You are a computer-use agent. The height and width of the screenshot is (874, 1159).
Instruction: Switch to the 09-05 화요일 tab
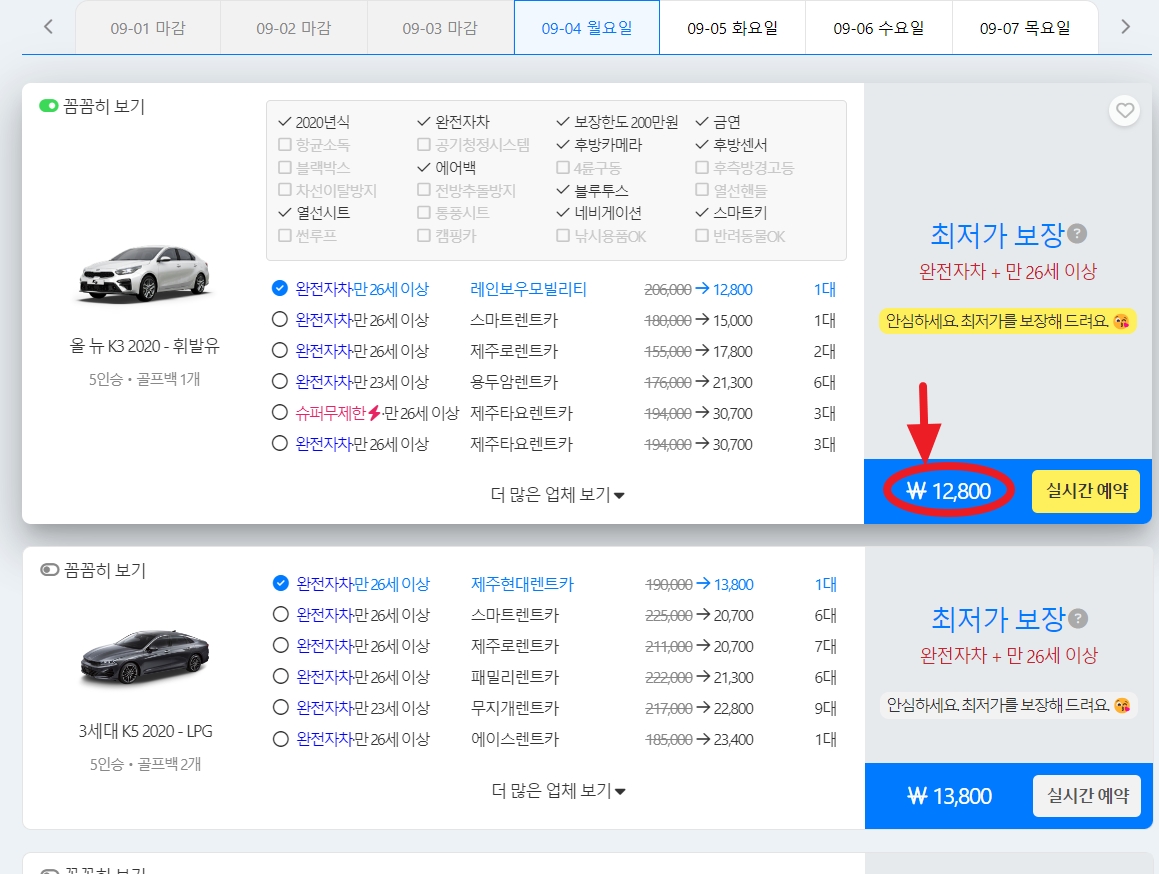[x=732, y=28]
